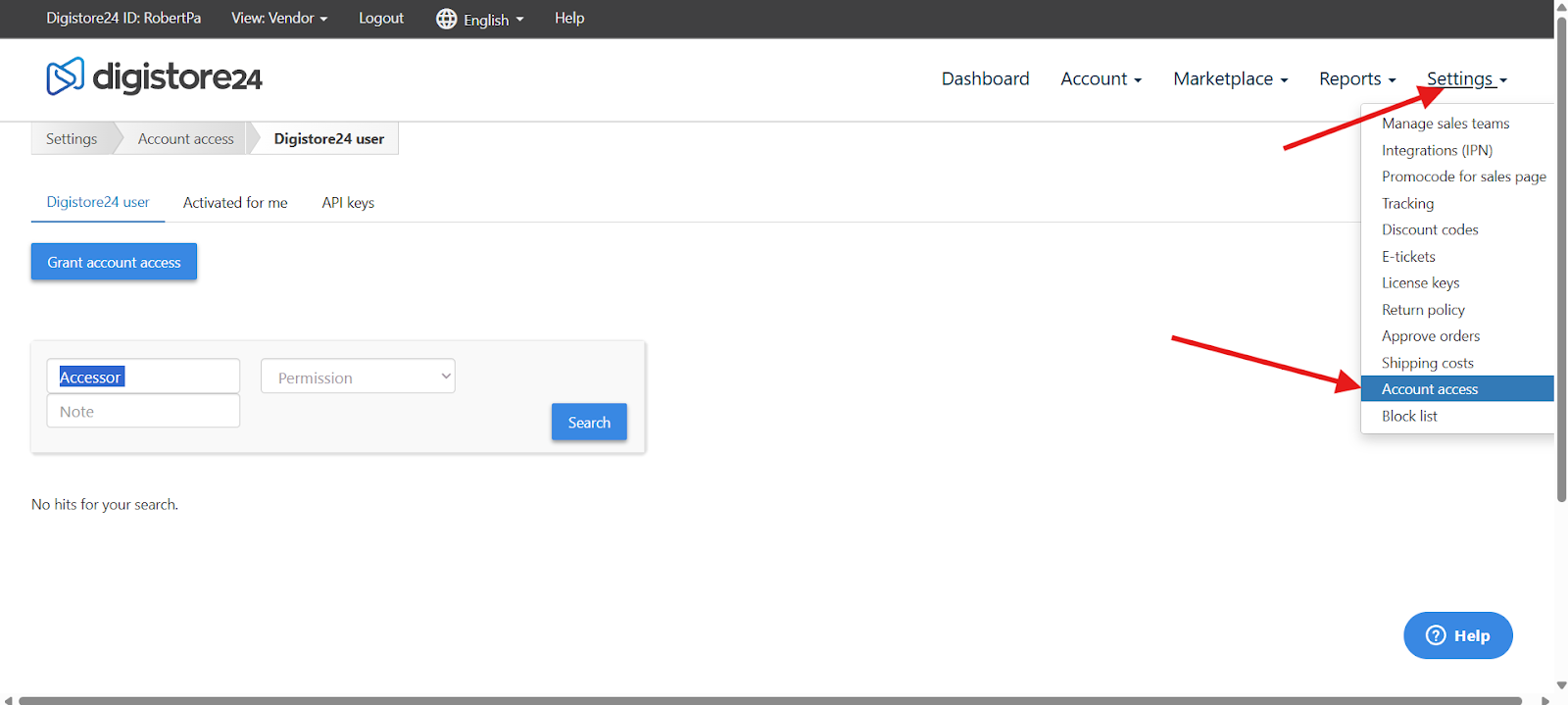Click "No hits for your search." text
The image size is (1568, 705).
[x=105, y=504]
